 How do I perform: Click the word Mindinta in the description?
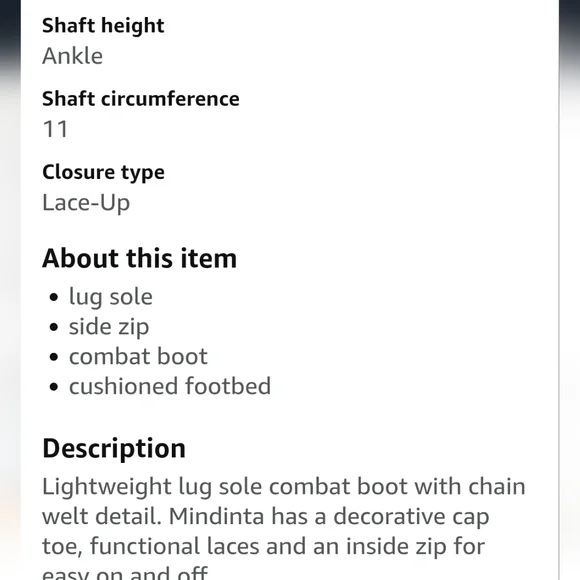pos(216,516)
